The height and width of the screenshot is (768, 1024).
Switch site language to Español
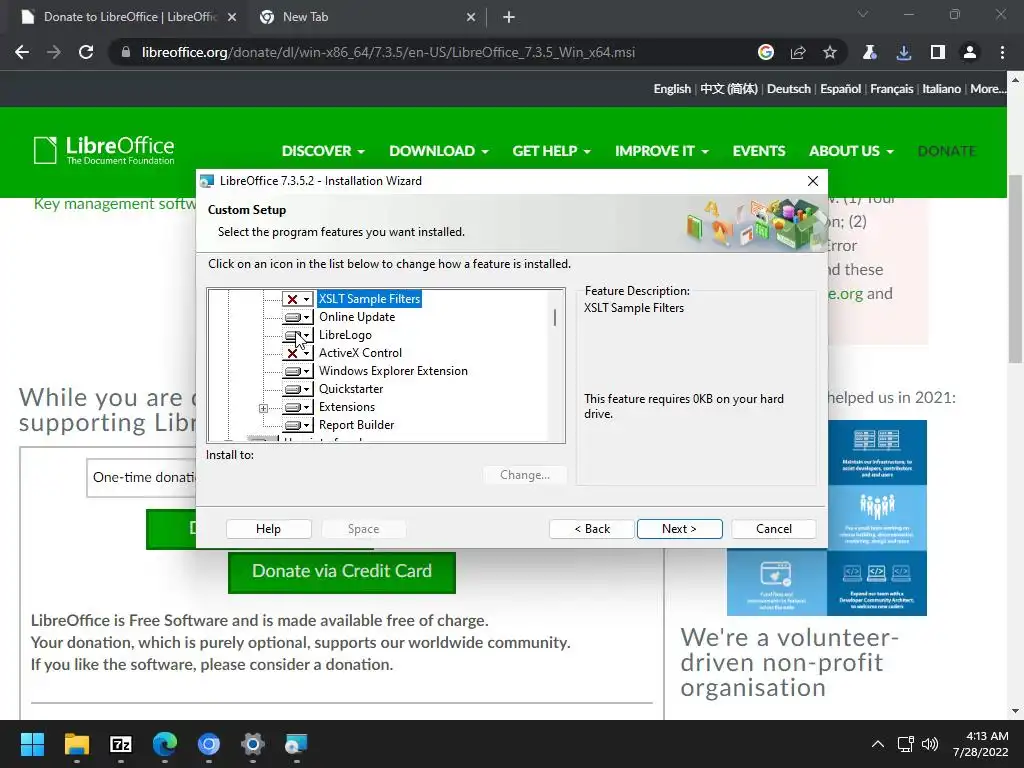pos(840,89)
